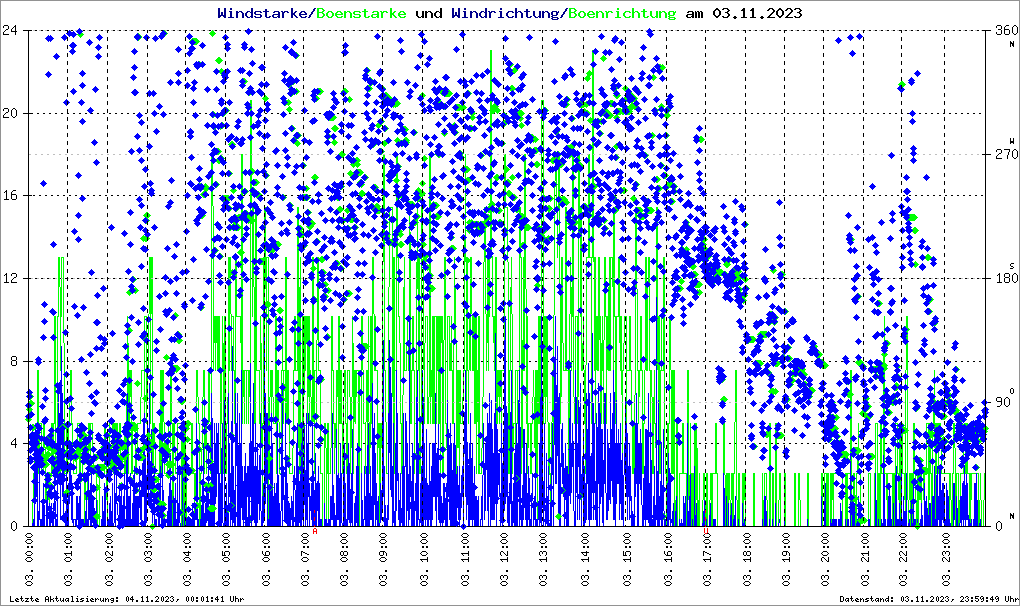The height and width of the screenshot is (606, 1020).
Task: Select the blue 'Windrichtung' label in the title
Action: [507, 13]
